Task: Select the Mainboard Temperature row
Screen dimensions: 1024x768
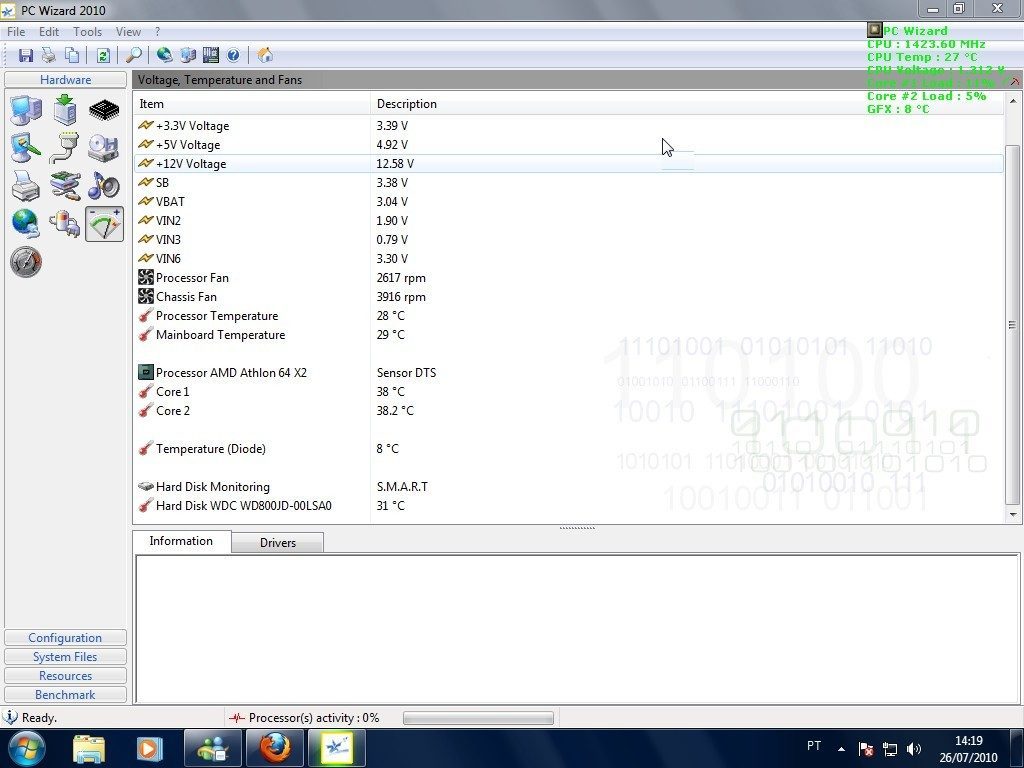Action: tap(568, 334)
